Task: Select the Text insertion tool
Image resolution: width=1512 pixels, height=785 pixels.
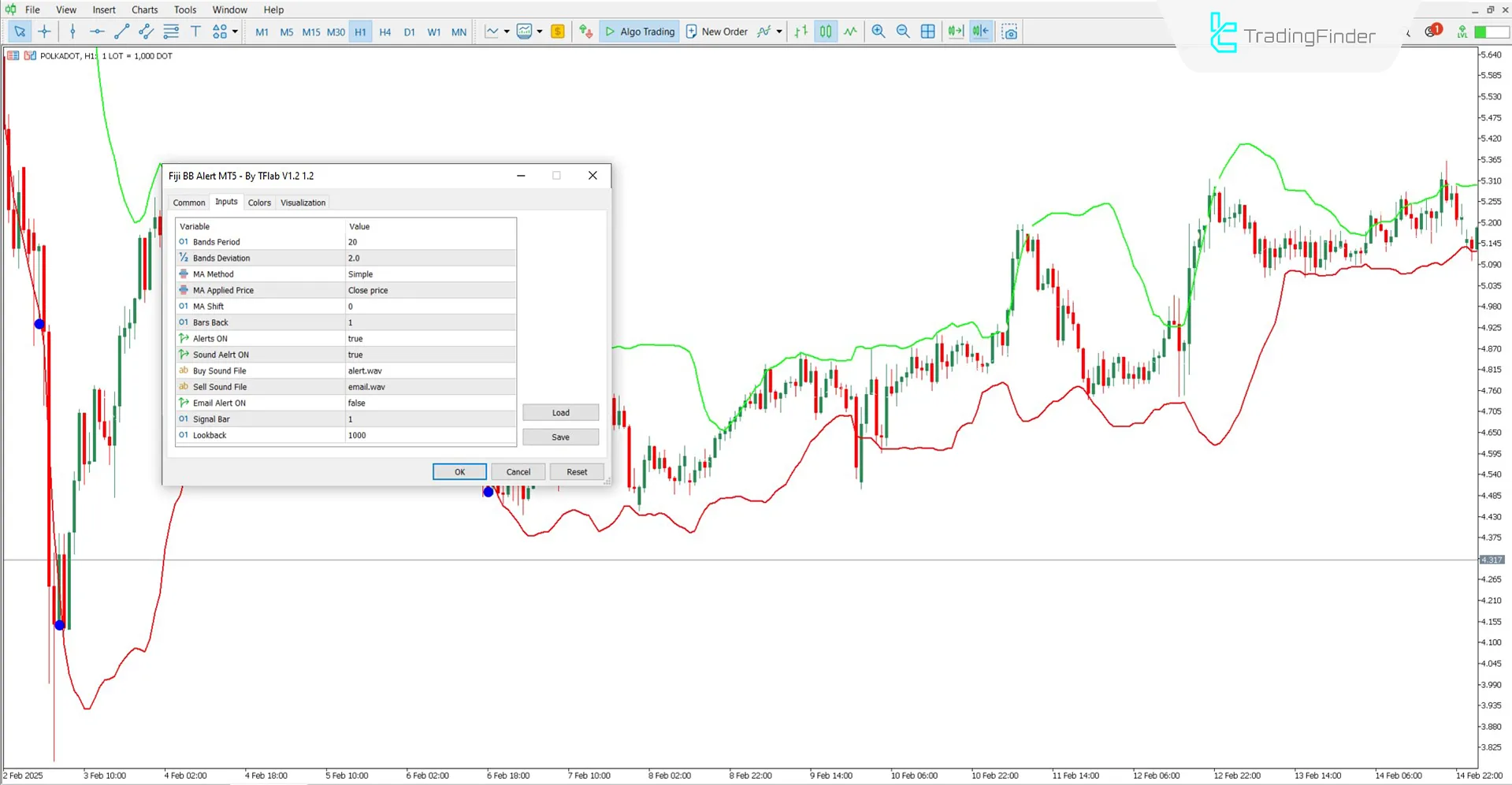Action: point(195,32)
